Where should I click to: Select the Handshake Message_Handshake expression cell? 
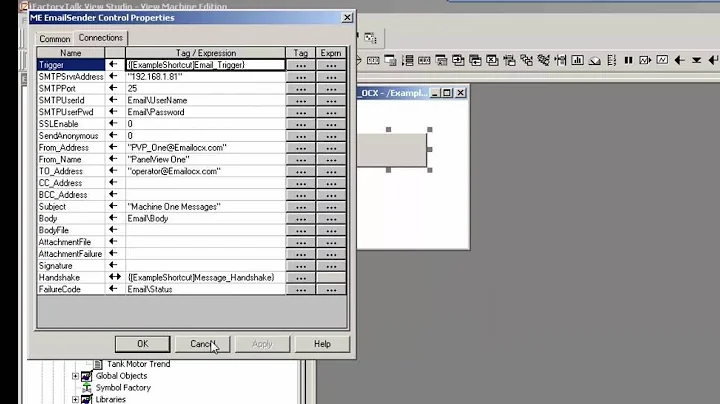(x=205, y=277)
